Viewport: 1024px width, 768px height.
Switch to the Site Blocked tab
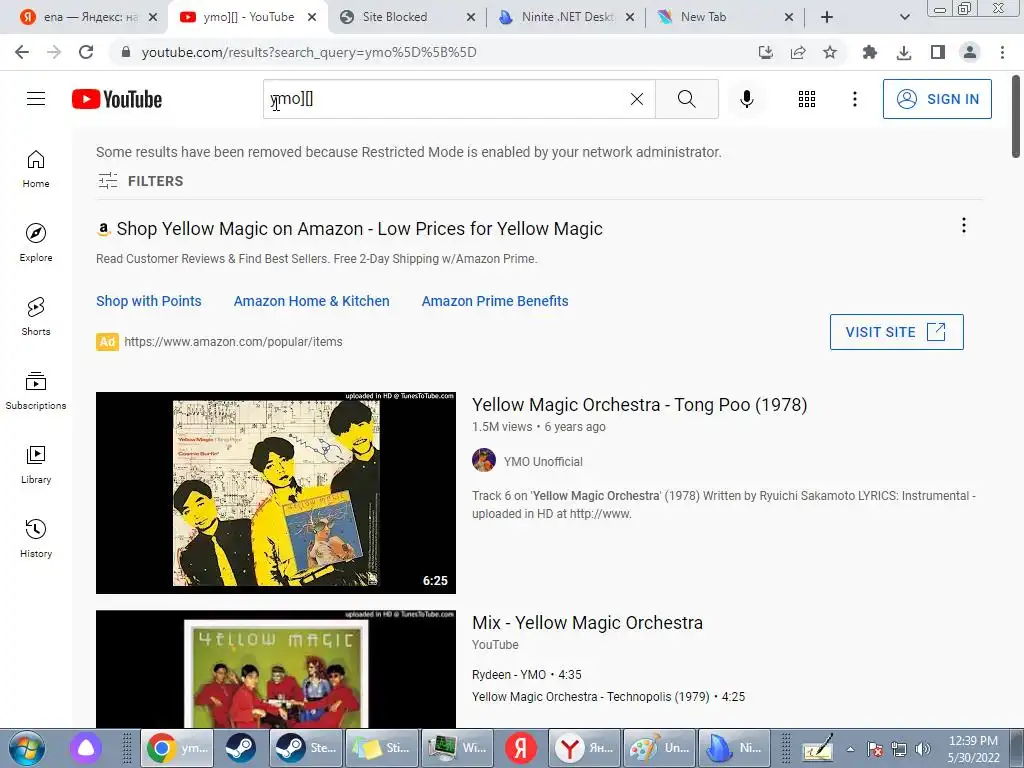405,17
